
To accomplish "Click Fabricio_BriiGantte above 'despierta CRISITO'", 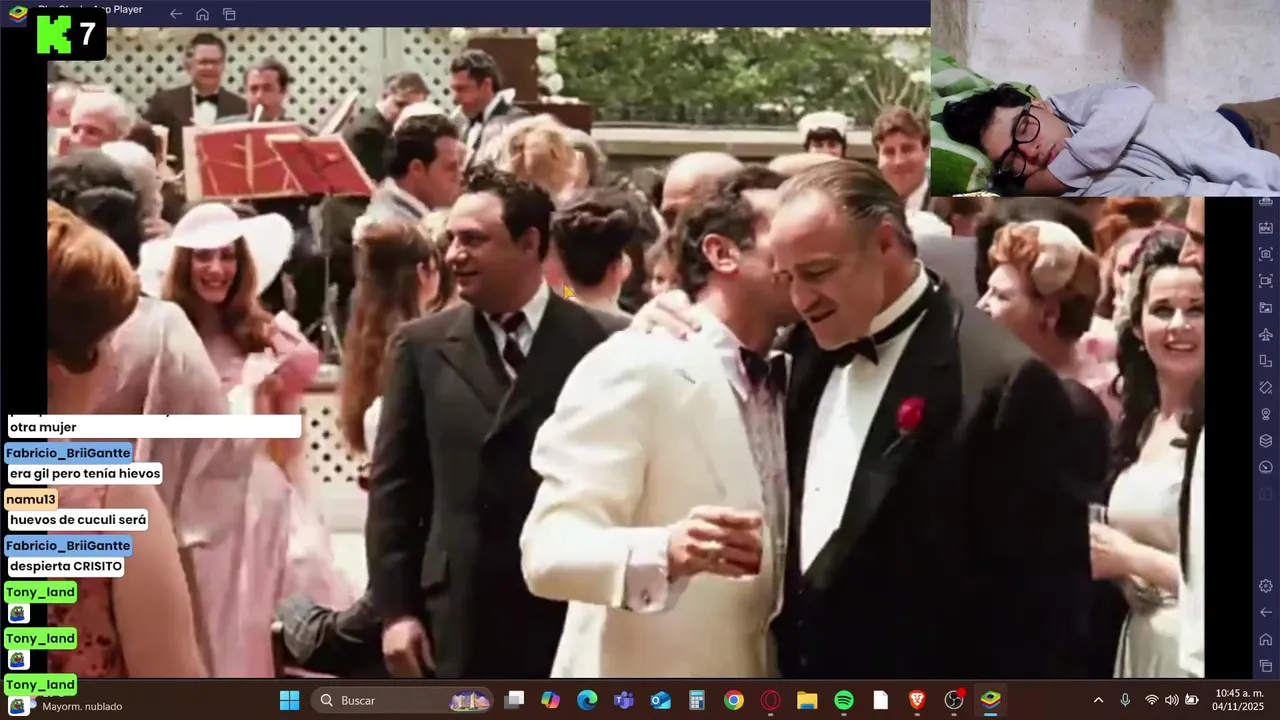I will [x=68, y=545].
